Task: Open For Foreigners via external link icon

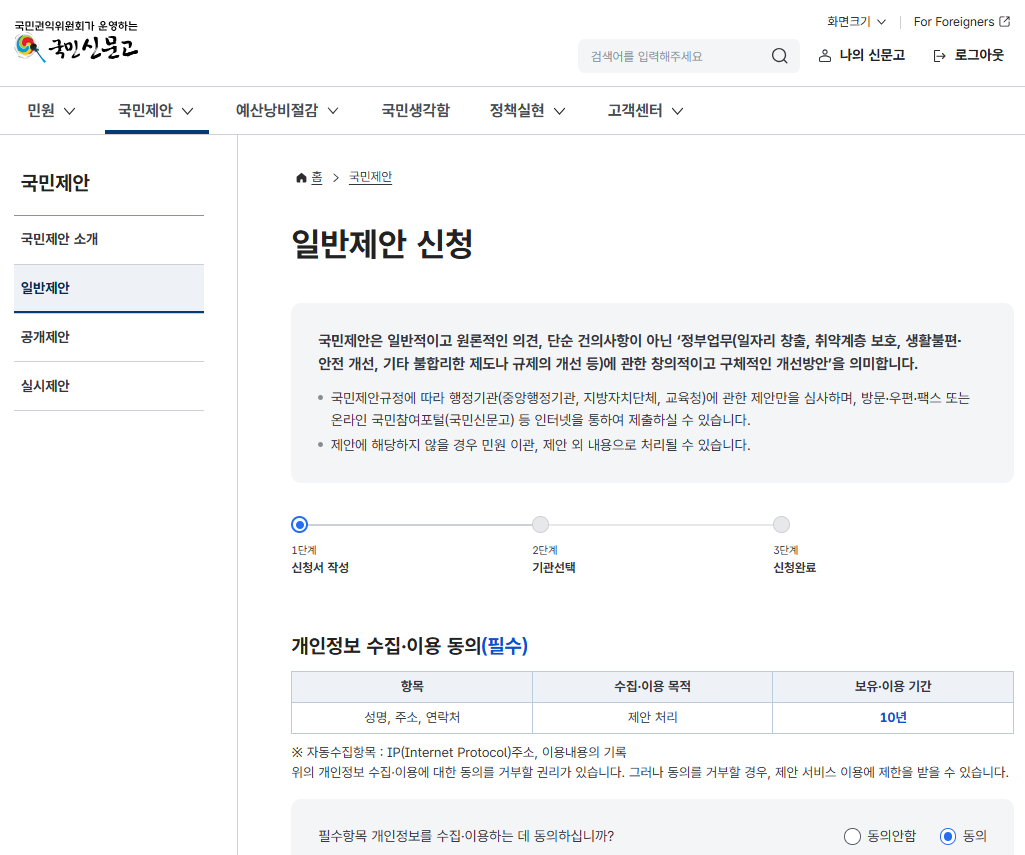Action: (1005, 21)
